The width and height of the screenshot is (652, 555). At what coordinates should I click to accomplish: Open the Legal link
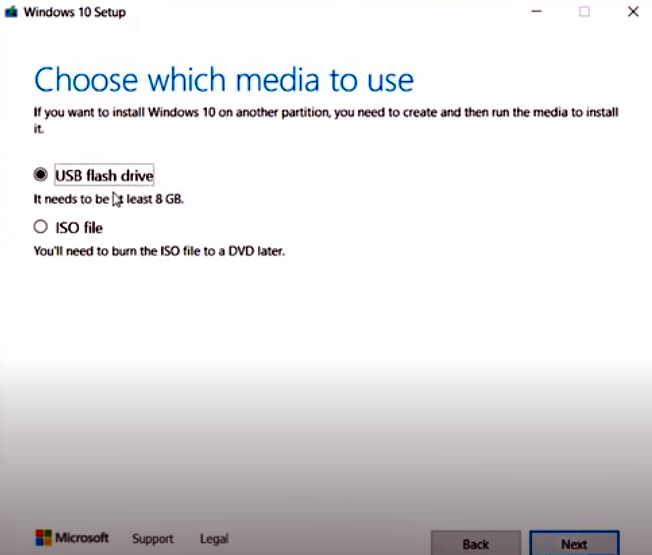coord(214,539)
